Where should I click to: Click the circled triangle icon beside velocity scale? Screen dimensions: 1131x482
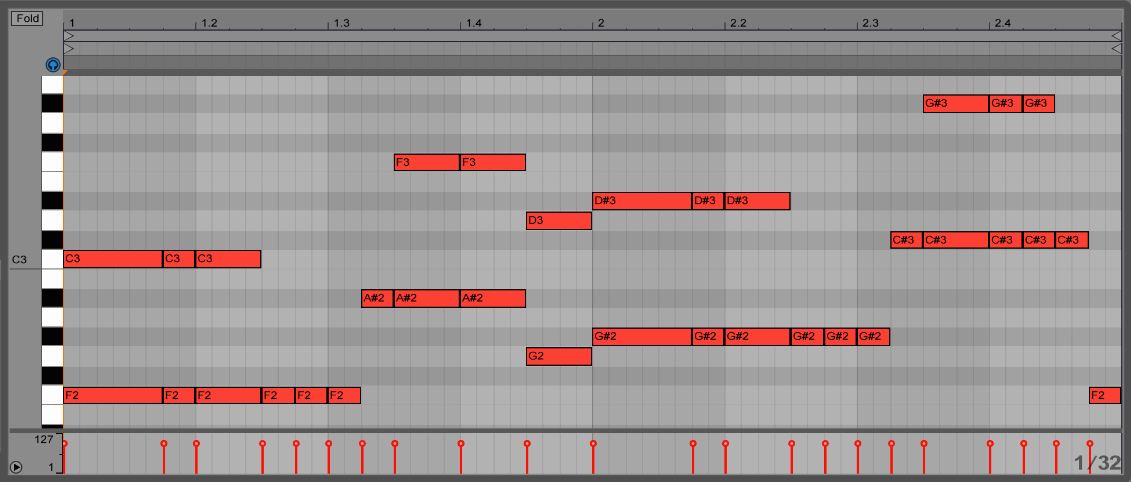[x=16, y=468]
